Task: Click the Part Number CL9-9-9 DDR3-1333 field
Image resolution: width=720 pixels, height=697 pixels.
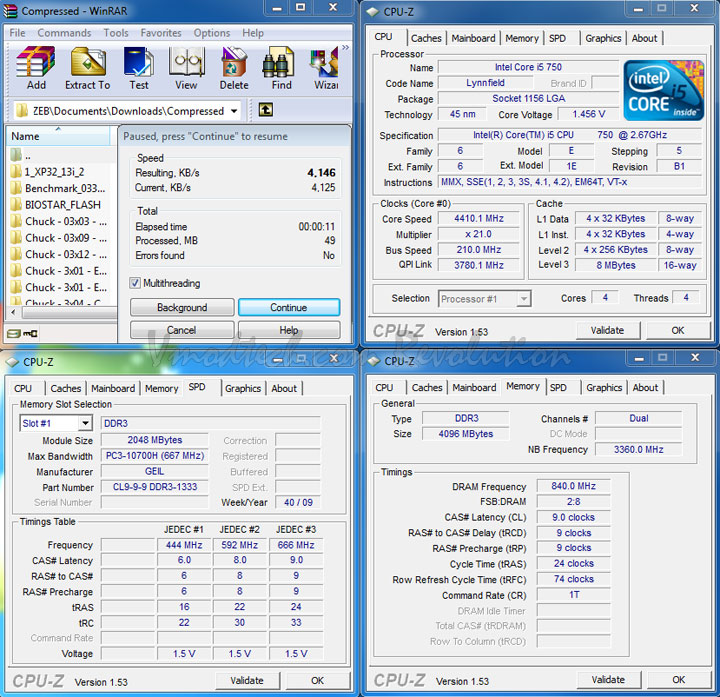Action: (155, 487)
